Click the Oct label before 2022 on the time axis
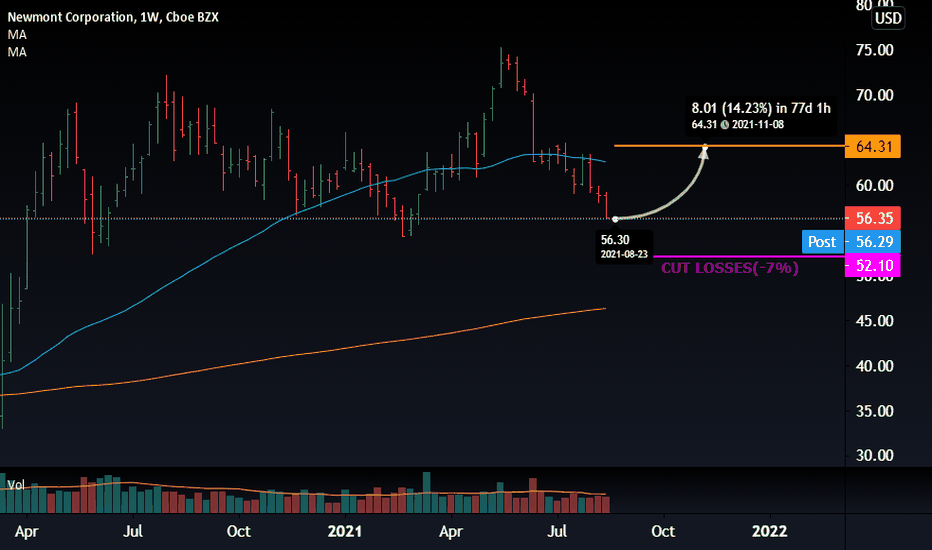 tap(663, 531)
